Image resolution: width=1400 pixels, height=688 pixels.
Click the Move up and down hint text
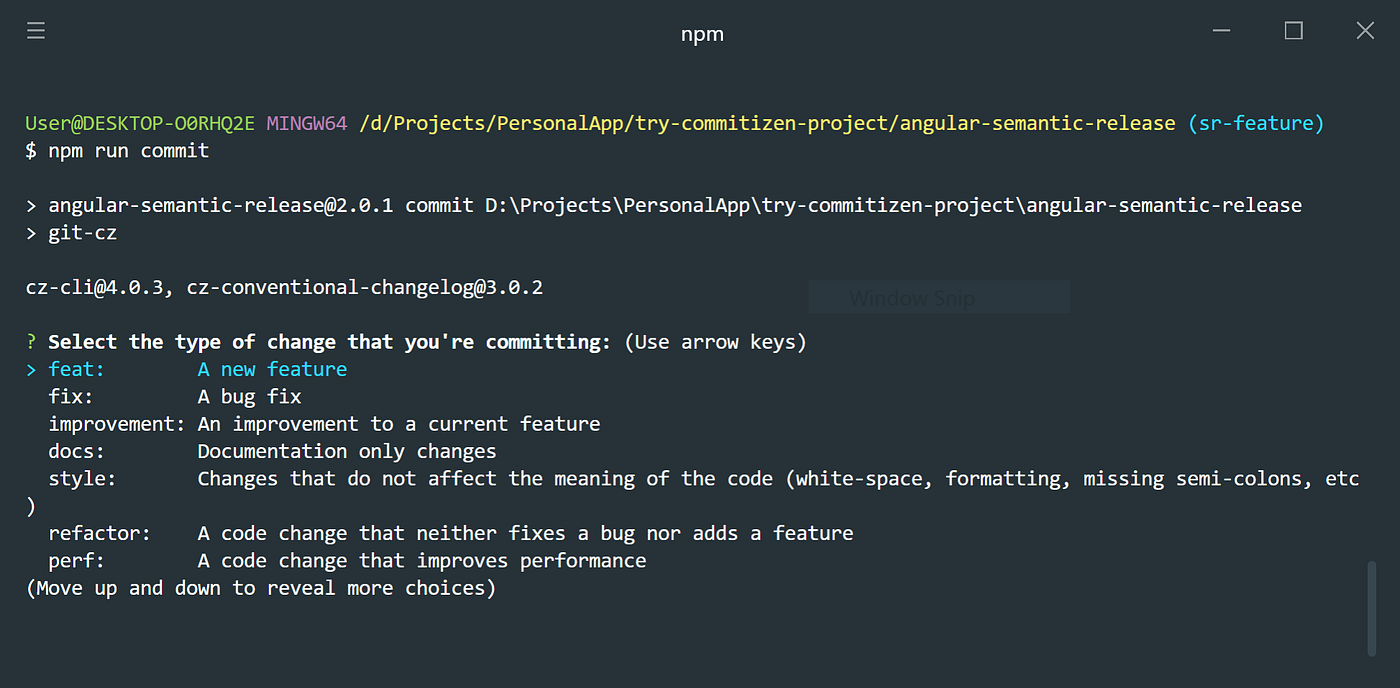coord(261,588)
